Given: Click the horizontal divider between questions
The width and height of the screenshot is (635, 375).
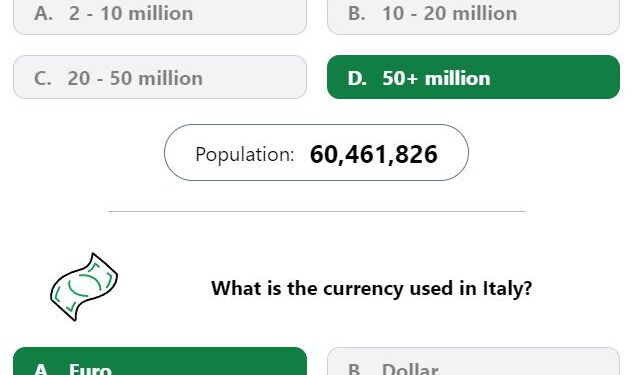Looking at the screenshot, I should [x=317, y=211].
